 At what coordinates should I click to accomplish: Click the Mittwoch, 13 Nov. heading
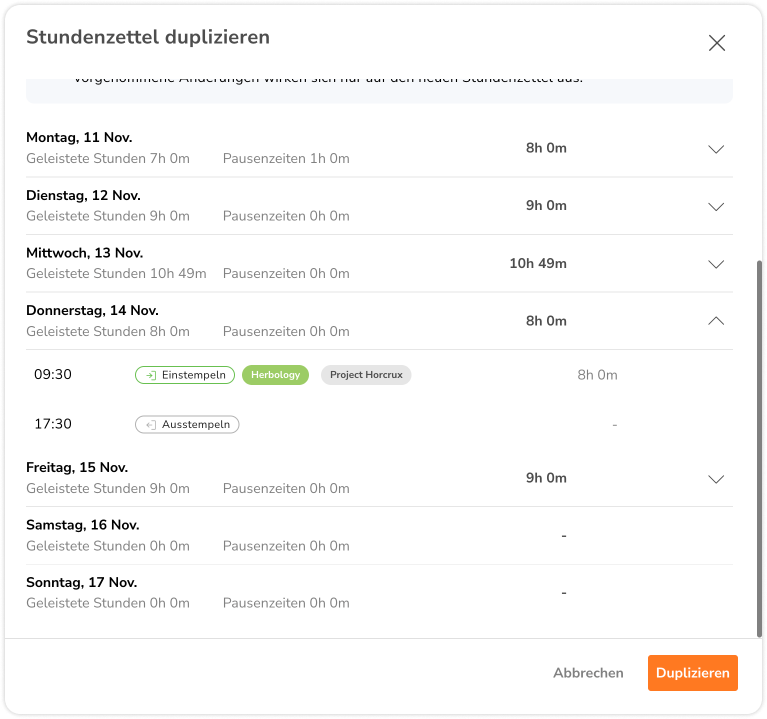[x=85, y=253]
